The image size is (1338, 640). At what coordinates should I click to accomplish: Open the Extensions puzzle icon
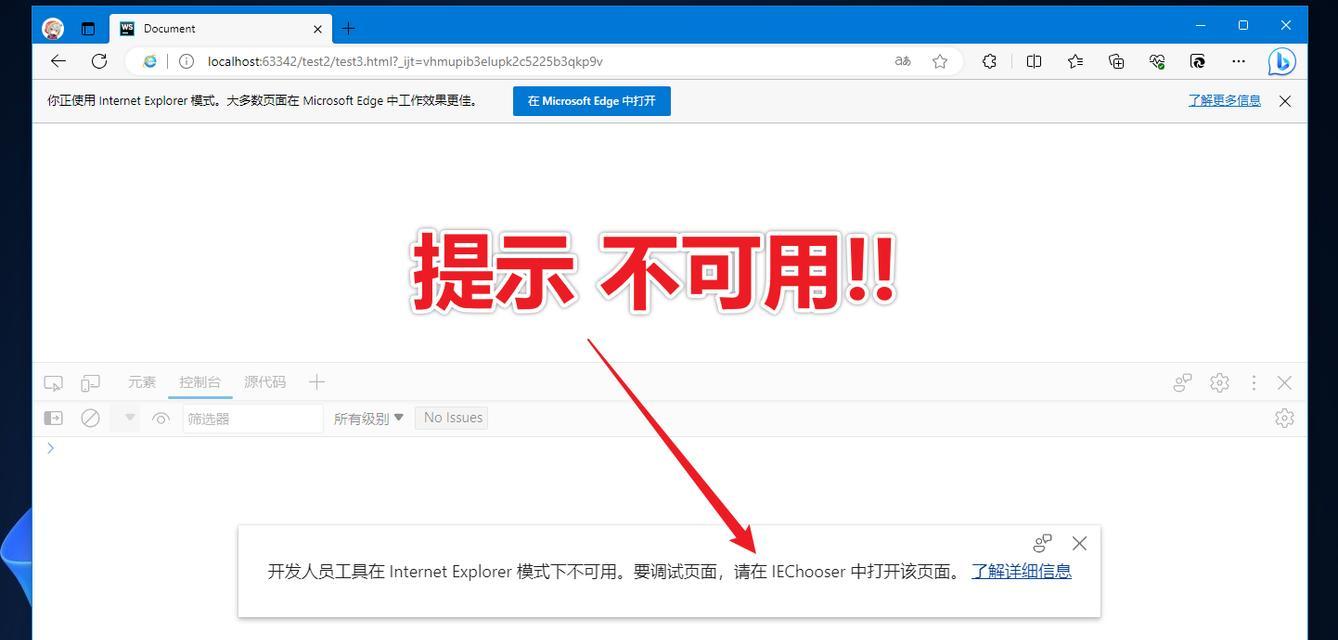coord(989,61)
